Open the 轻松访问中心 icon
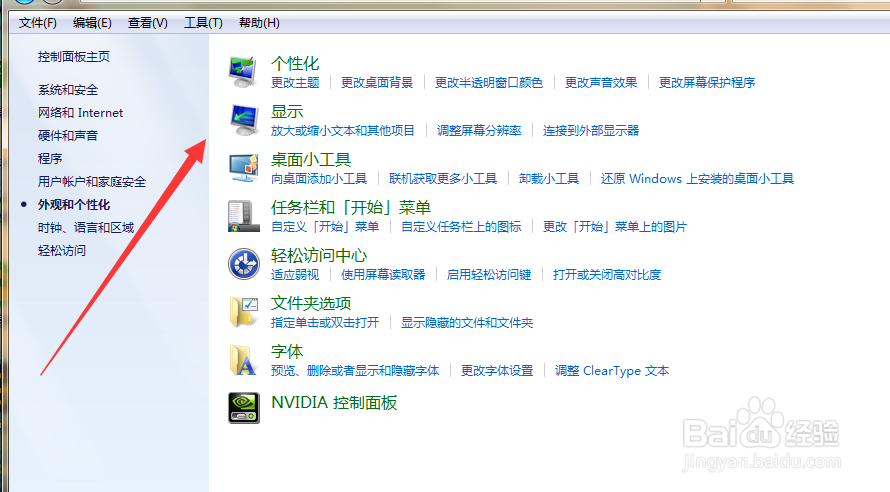 [x=244, y=264]
